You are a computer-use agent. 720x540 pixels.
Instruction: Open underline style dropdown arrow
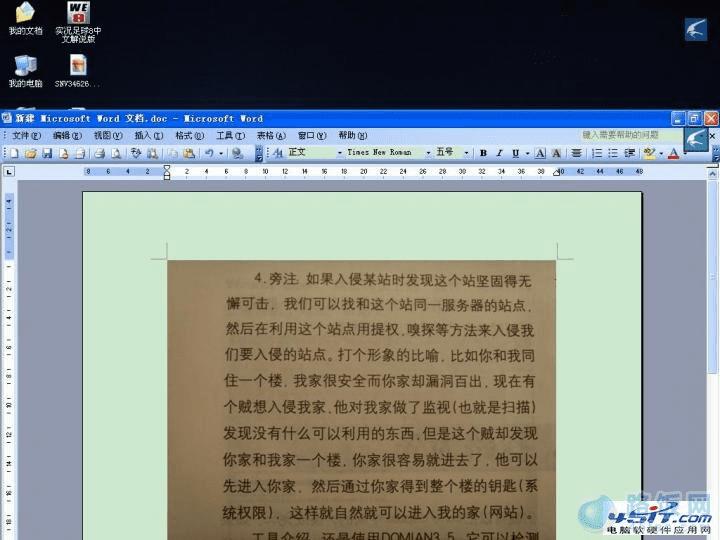point(527,153)
